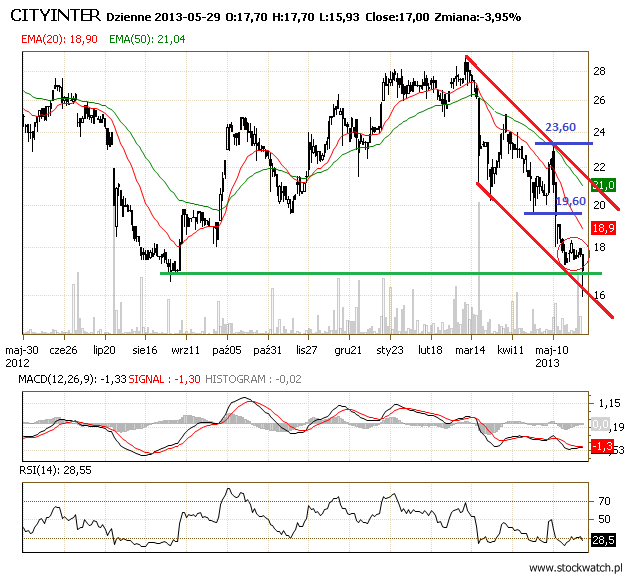This screenshot has height=580, width=630.
Task: Click the price axis label 22
Action: [x=599, y=167]
